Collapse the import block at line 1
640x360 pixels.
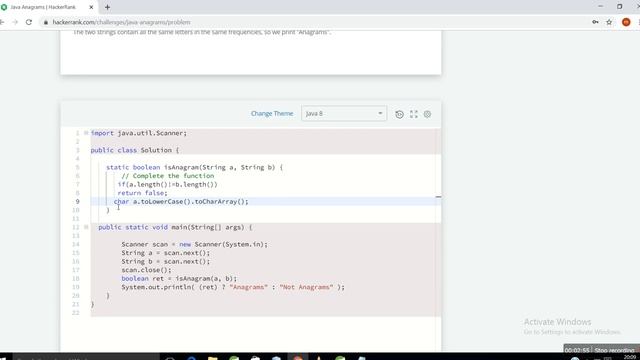[86, 133]
